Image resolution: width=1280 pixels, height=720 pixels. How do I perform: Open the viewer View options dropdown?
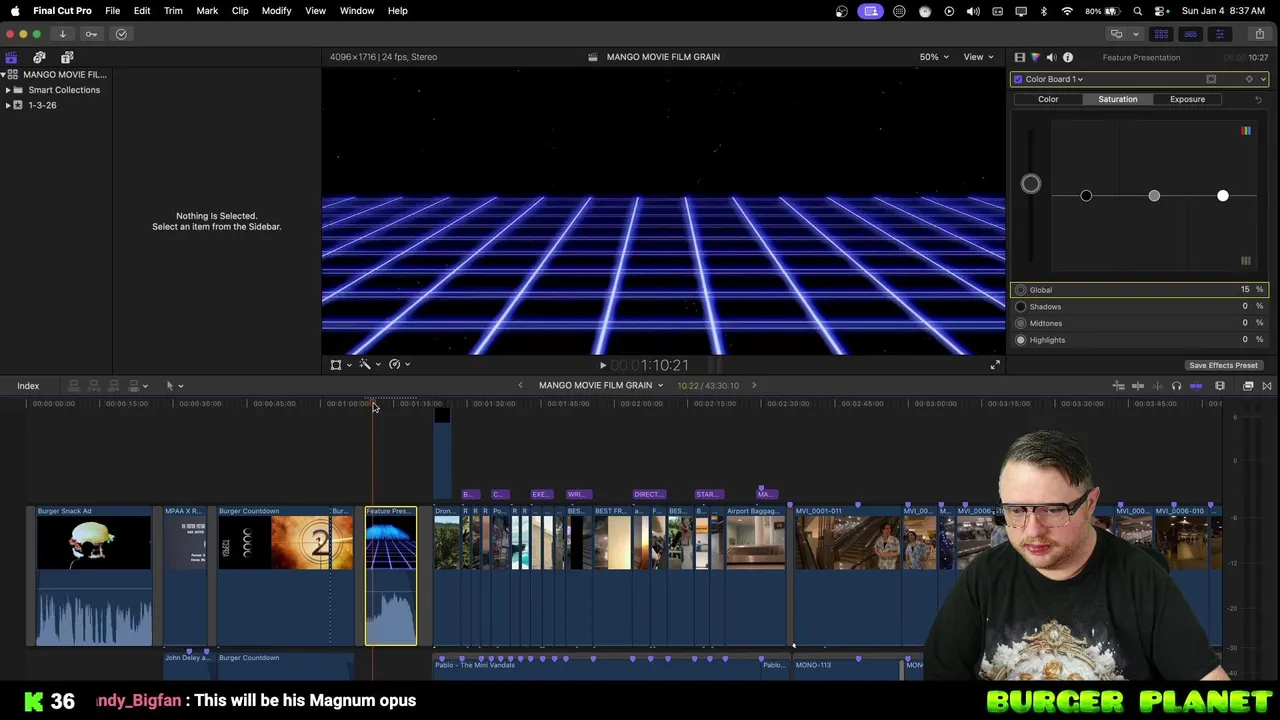[977, 57]
